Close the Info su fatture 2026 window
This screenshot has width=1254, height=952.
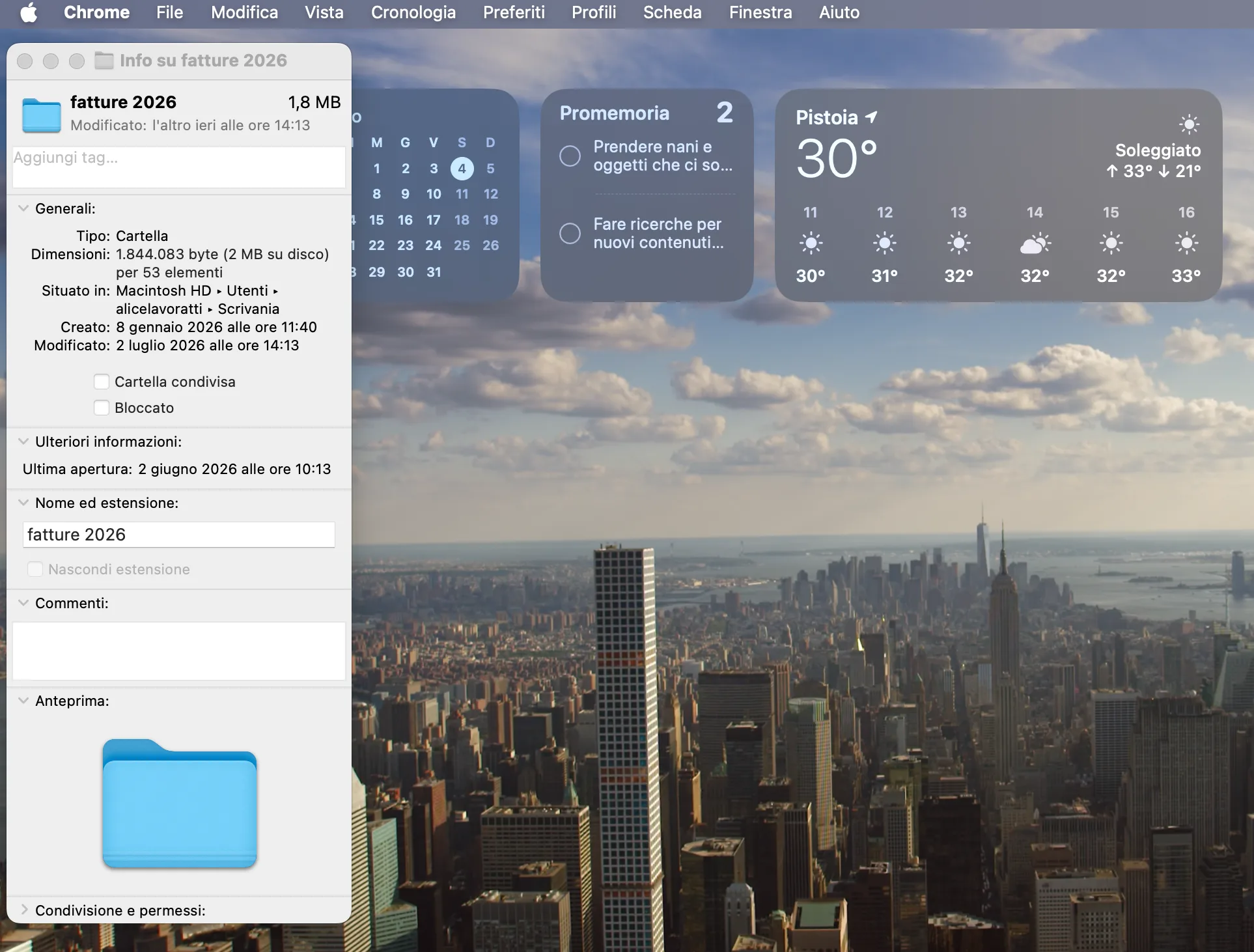coord(25,61)
